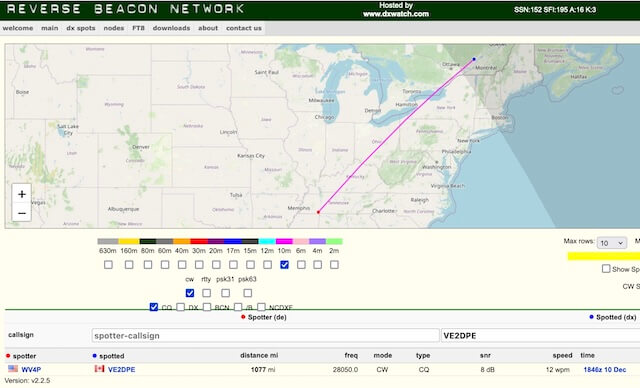
Task: Open the WV4P spotter callsign link
Action: 31,369
